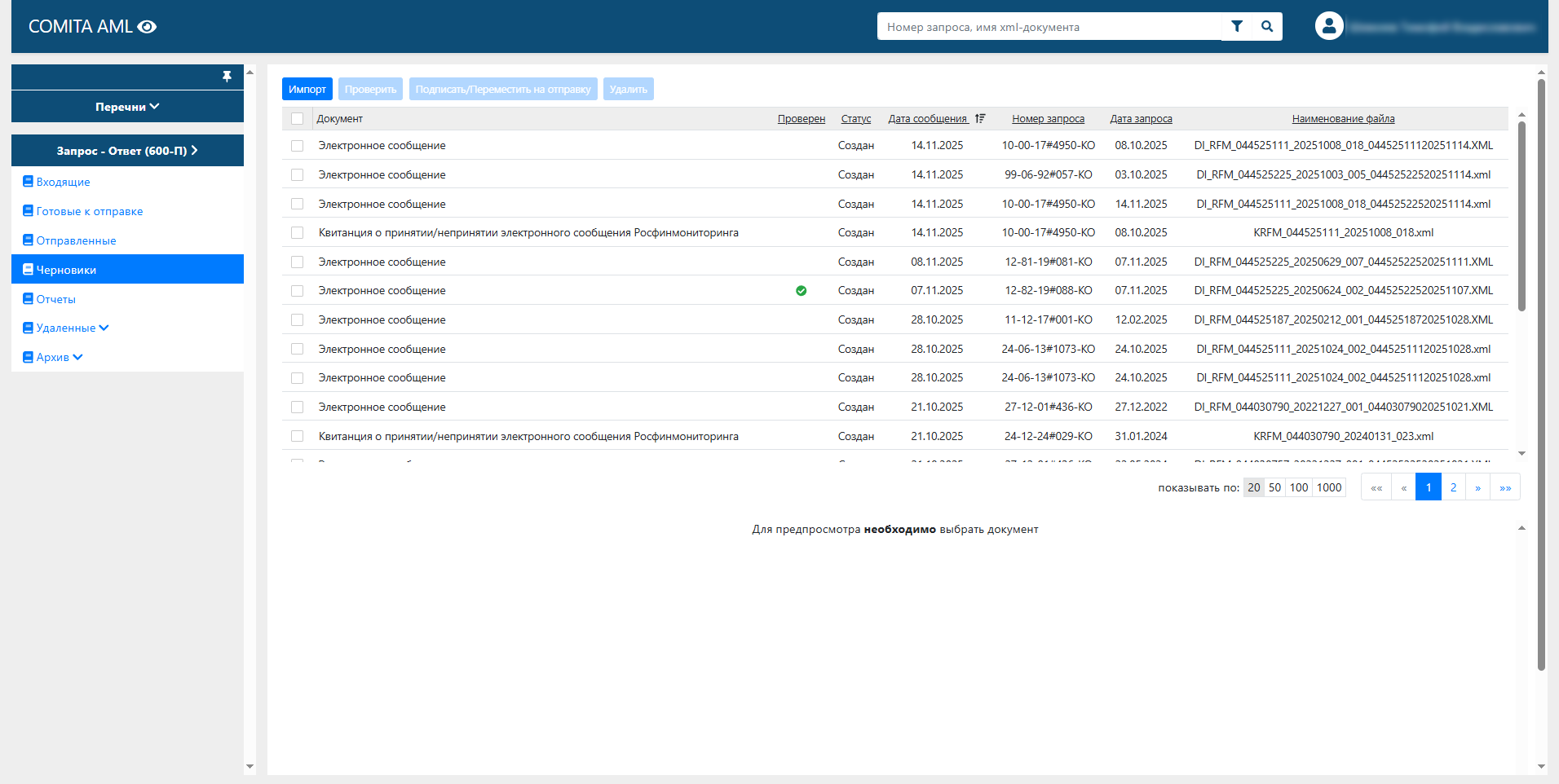Click the filter funnel icon in search bar

coord(1236,26)
